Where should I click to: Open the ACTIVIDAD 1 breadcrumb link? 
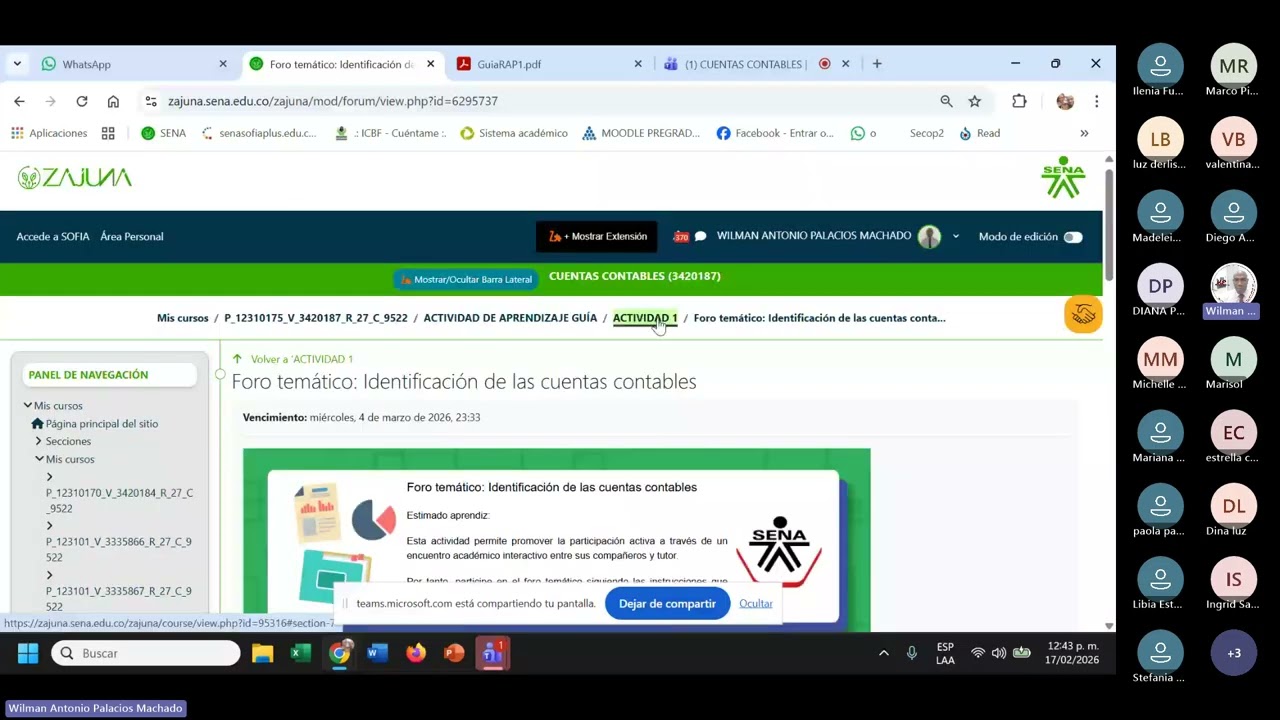pos(645,318)
